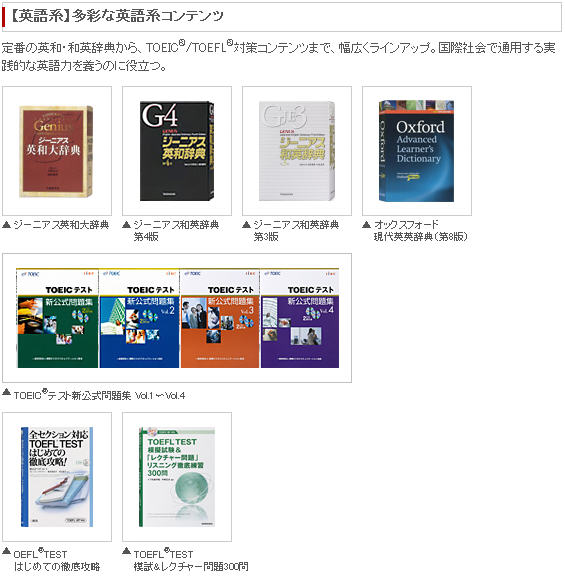565x584 pixels.
Task: Click the オックスフォード現代英英辞典 caption
Action: (x=420, y=231)
